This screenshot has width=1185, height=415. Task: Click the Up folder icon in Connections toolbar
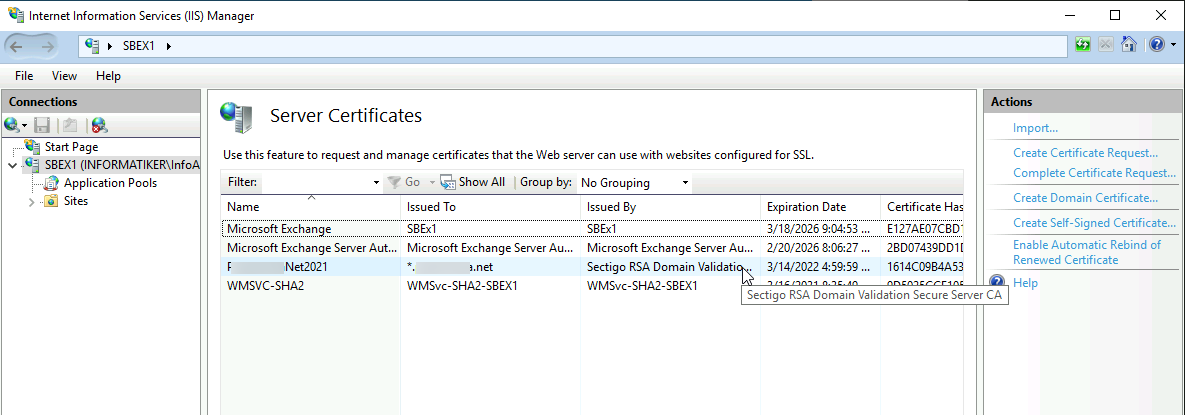coord(70,125)
